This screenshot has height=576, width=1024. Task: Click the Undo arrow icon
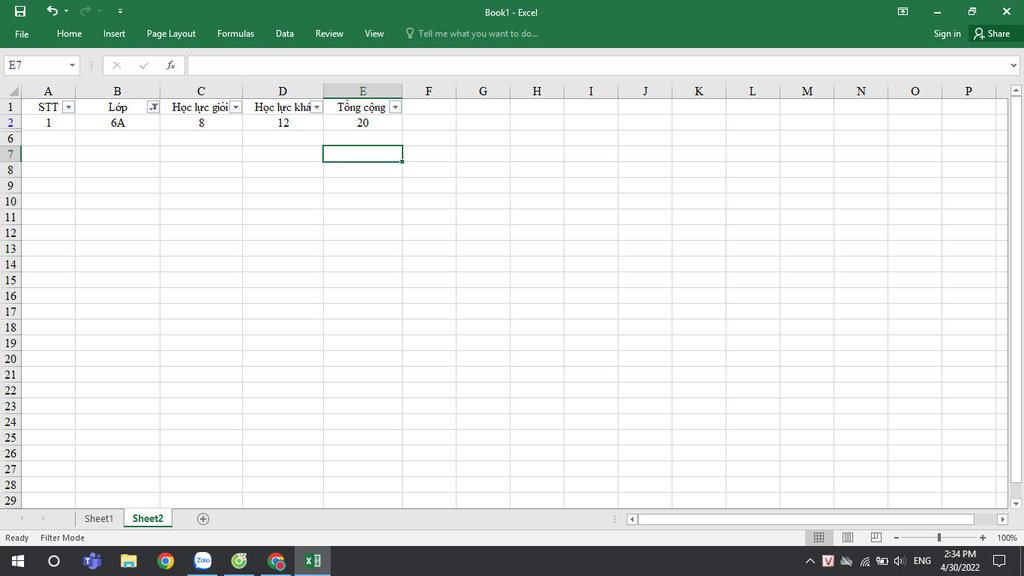click(52, 11)
